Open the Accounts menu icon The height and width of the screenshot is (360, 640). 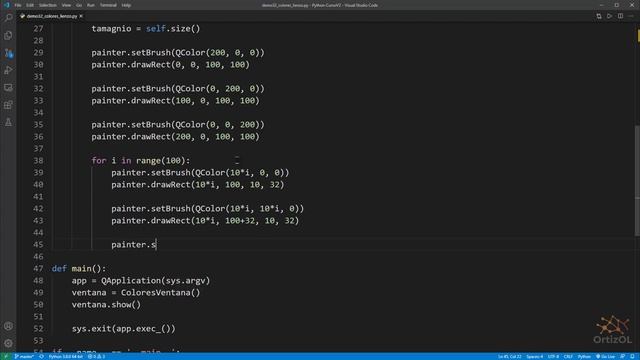8,326
